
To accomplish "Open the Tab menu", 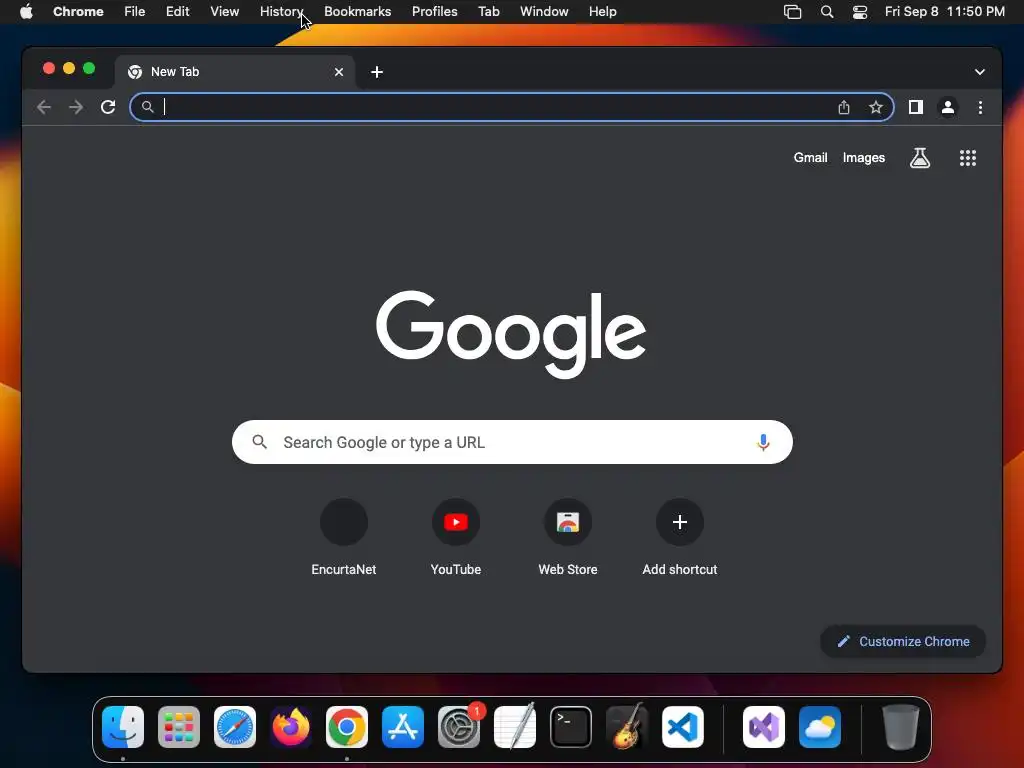I will click(x=488, y=12).
